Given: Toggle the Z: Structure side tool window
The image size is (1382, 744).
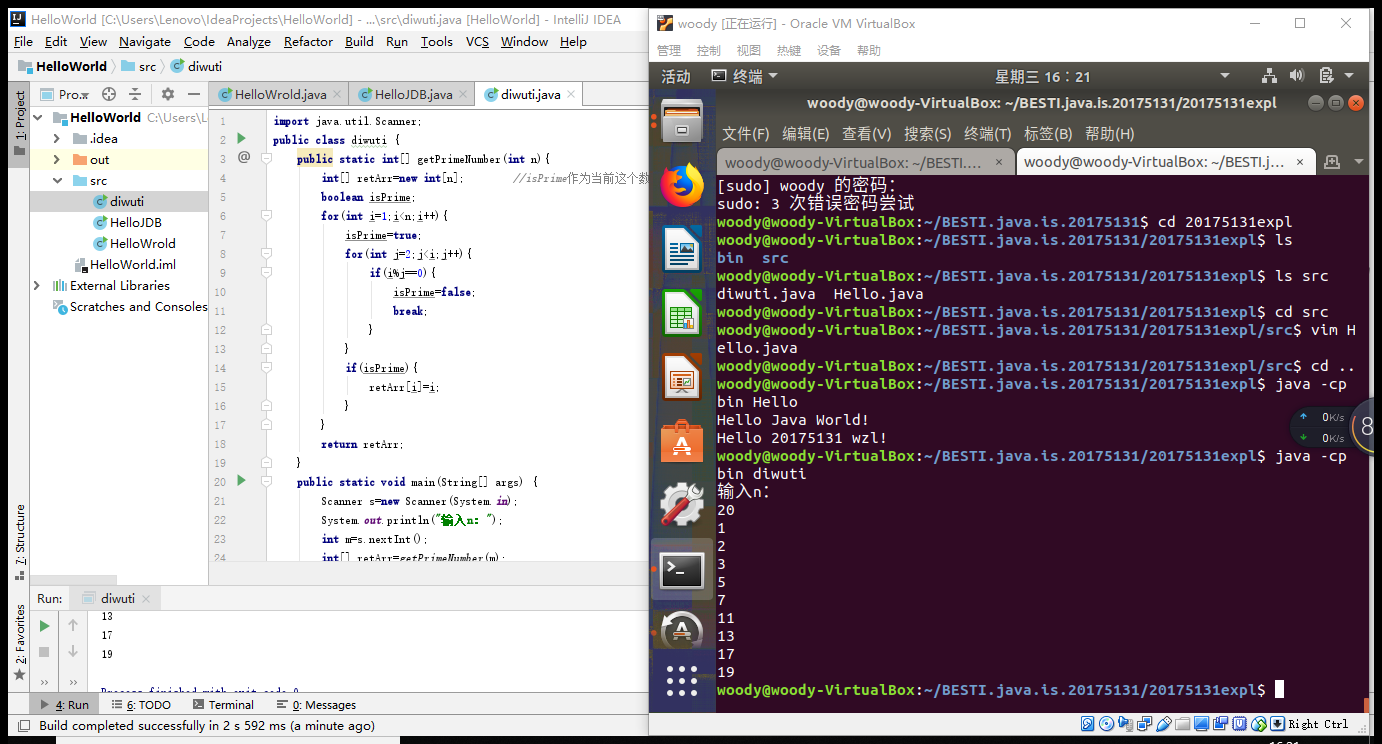Looking at the screenshot, I should pos(19,542).
